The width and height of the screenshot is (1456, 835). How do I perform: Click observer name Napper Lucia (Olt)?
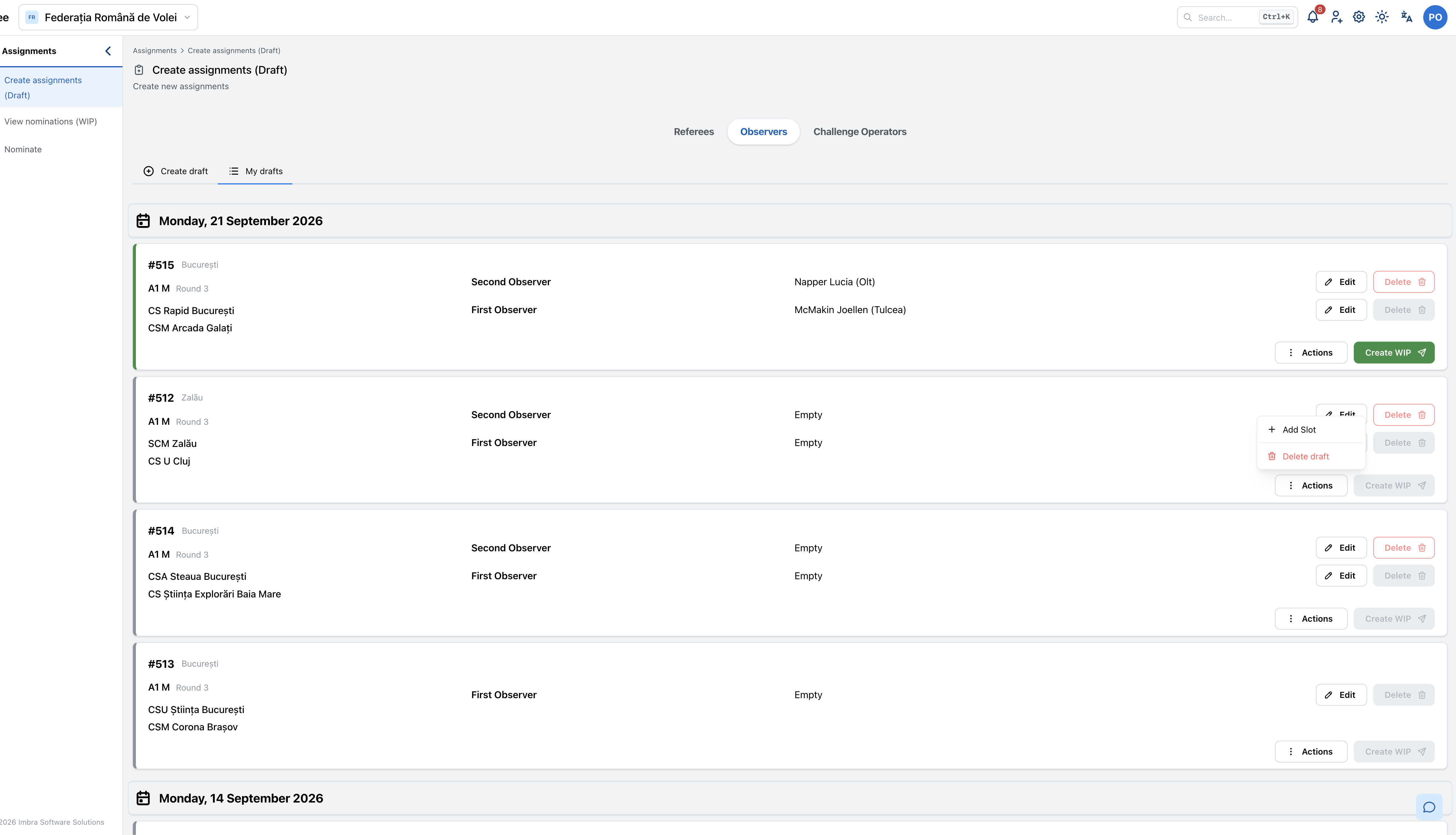[x=834, y=282]
